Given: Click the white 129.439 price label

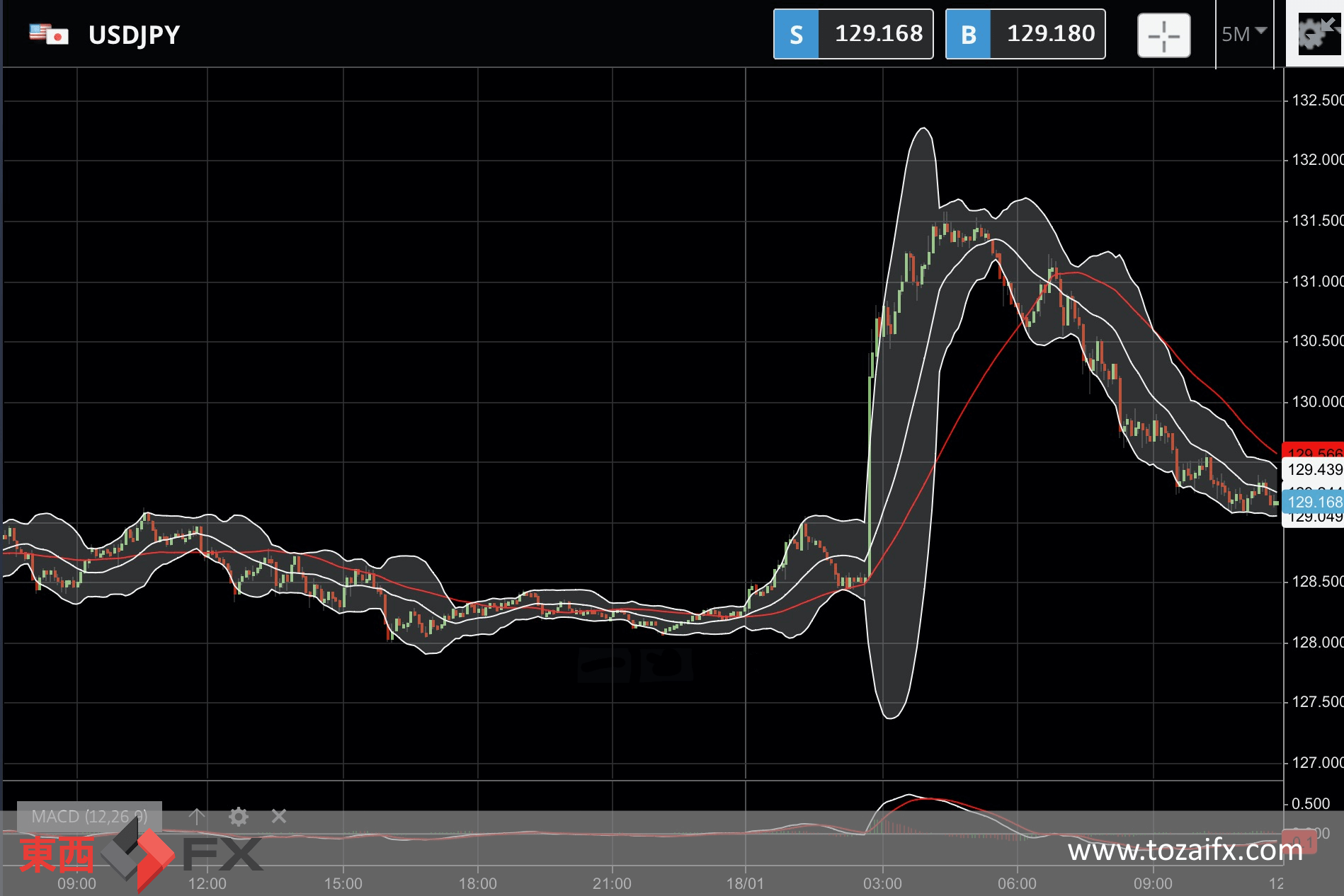Looking at the screenshot, I should [1314, 469].
